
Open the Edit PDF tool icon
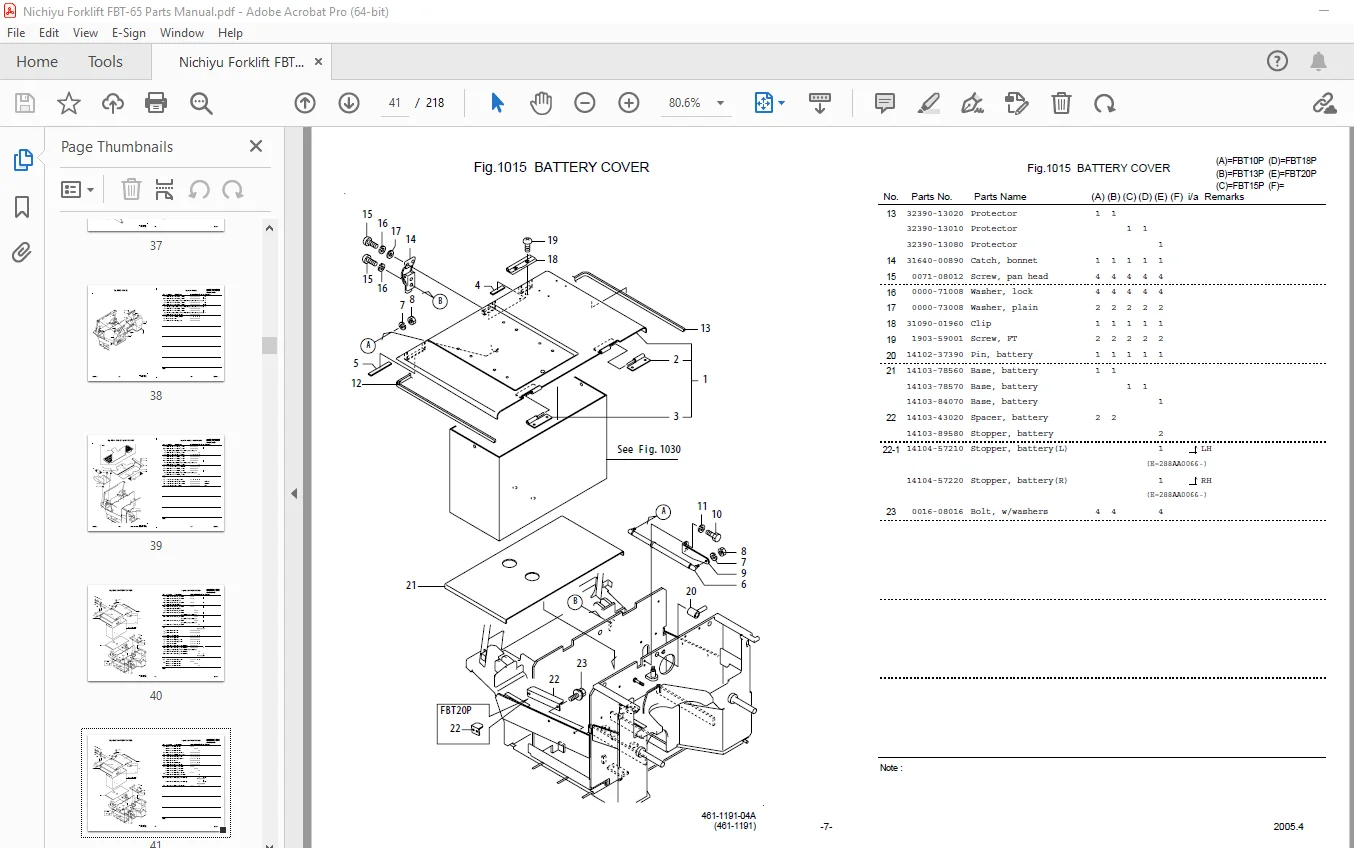(x=1017, y=103)
